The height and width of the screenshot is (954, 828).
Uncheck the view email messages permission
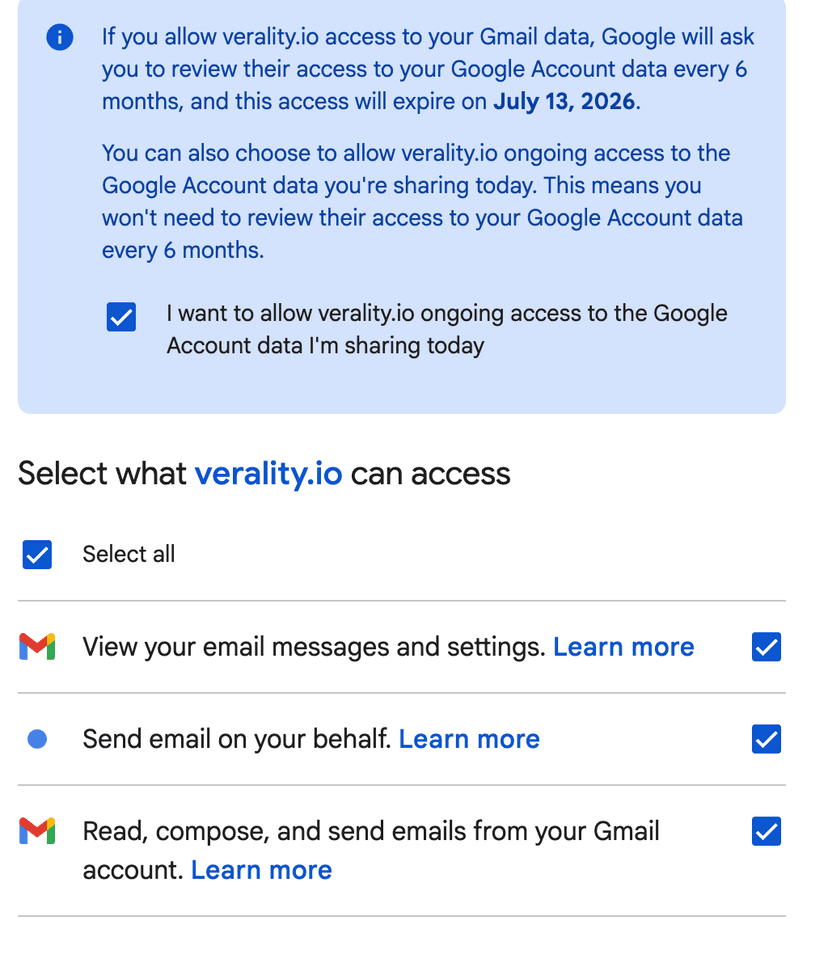(x=766, y=646)
